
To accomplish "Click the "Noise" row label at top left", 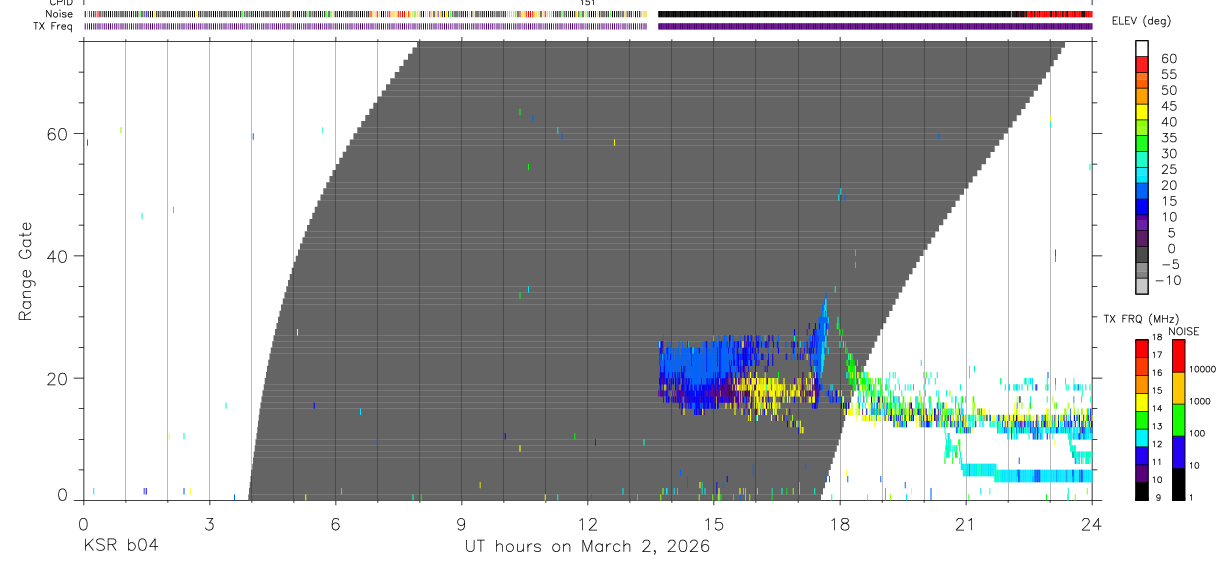I will click(x=59, y=14).
